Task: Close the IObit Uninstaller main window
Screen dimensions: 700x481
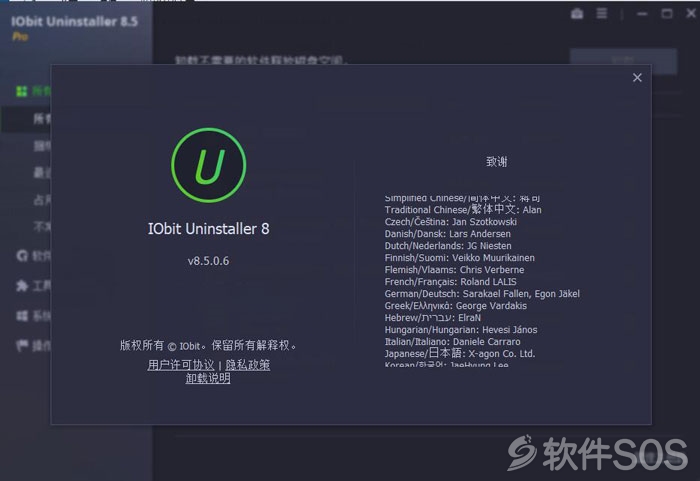Action: pyautogui.click(x=691, y=14)
